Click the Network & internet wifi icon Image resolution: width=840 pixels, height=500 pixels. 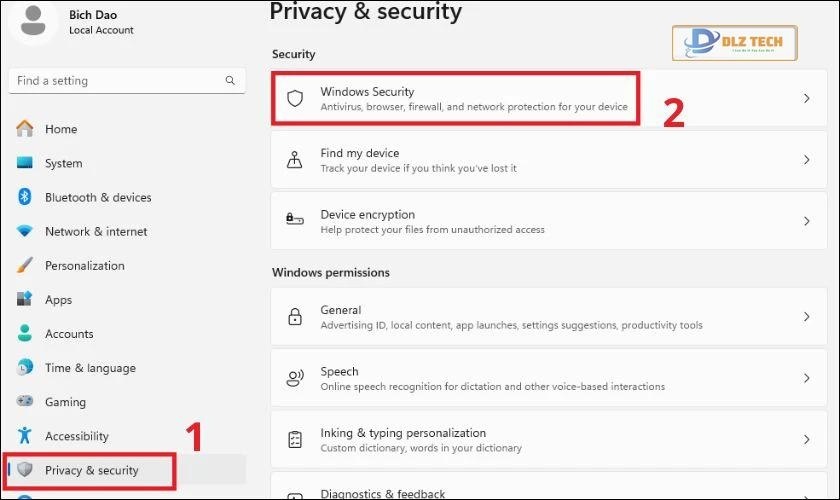[x=25, y=231]
